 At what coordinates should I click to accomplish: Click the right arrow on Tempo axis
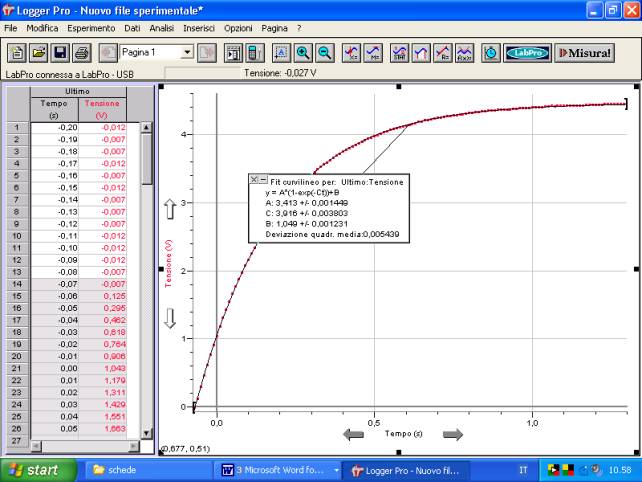pos(453,434)
